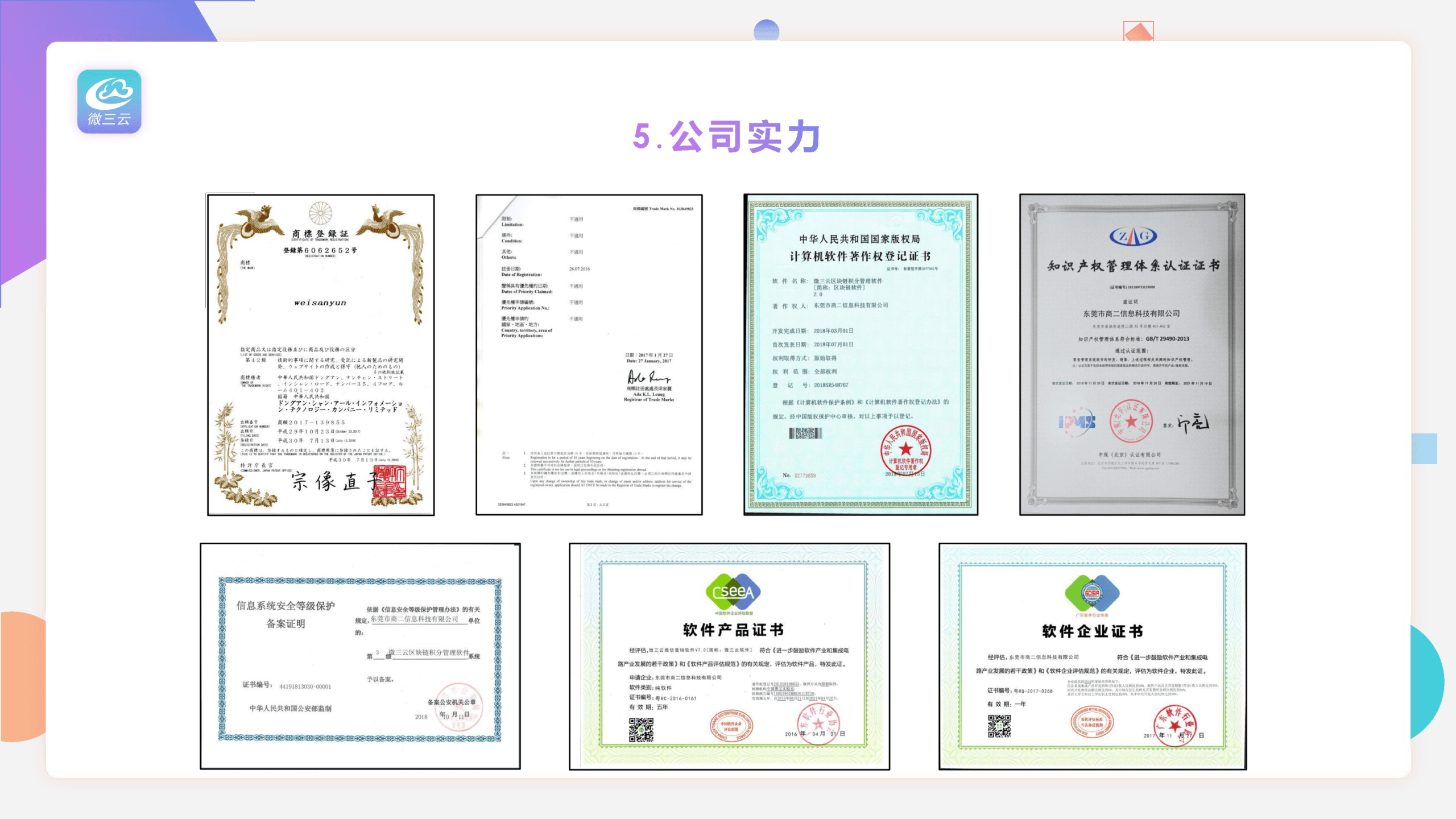Viewport: 1456px width, 819px height.
Task: Click the ZAG logo on IP certificate
Action: click(1132, 236)
